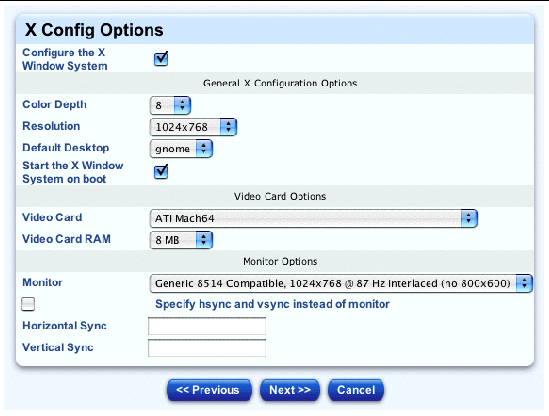The width and height of the screenshot is (549, 416).
Task: Open the Video Card dropdown showing ATI Mach64
Action: click(x=314, y=219)
